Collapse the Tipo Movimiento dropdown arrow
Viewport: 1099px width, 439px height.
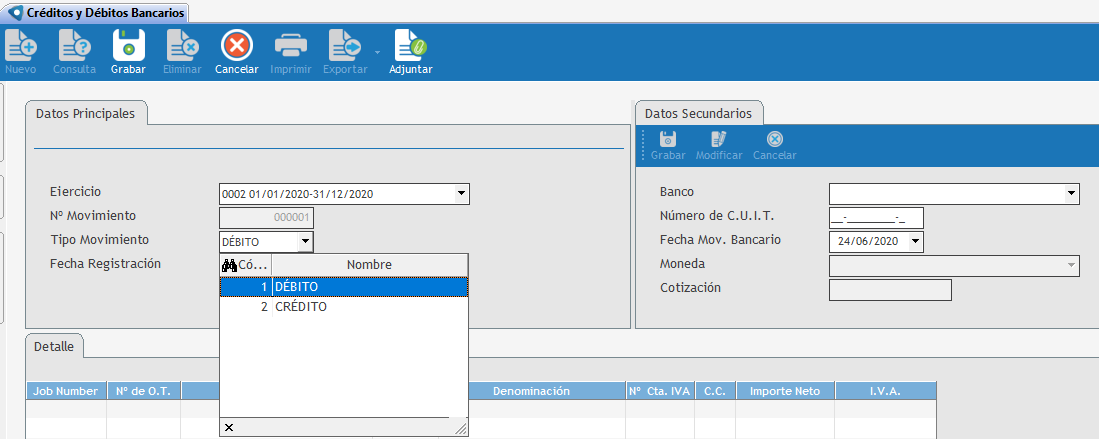[x=305, y=242]
